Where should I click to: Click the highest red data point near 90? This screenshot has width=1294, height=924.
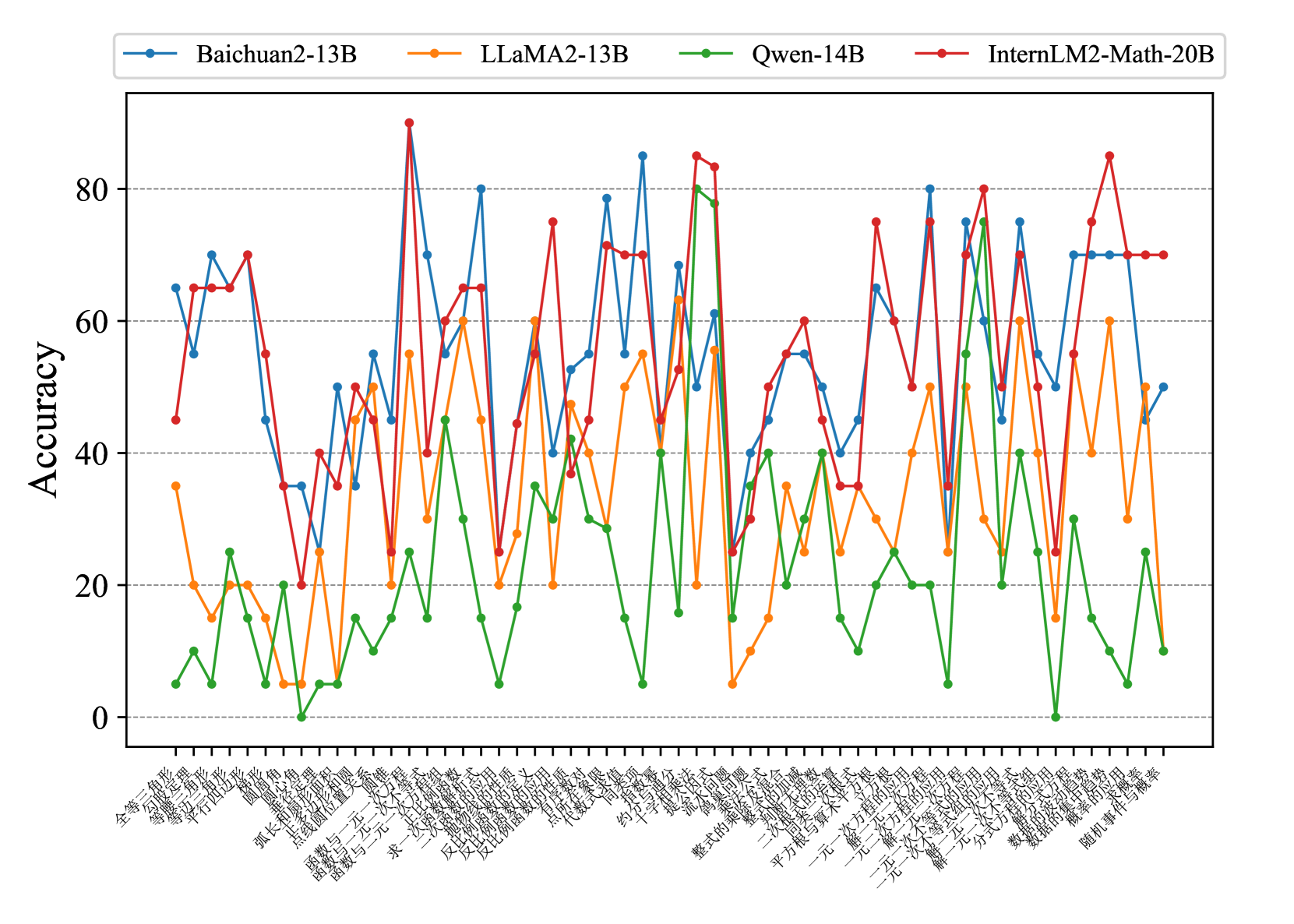click(x=409, y=123)
